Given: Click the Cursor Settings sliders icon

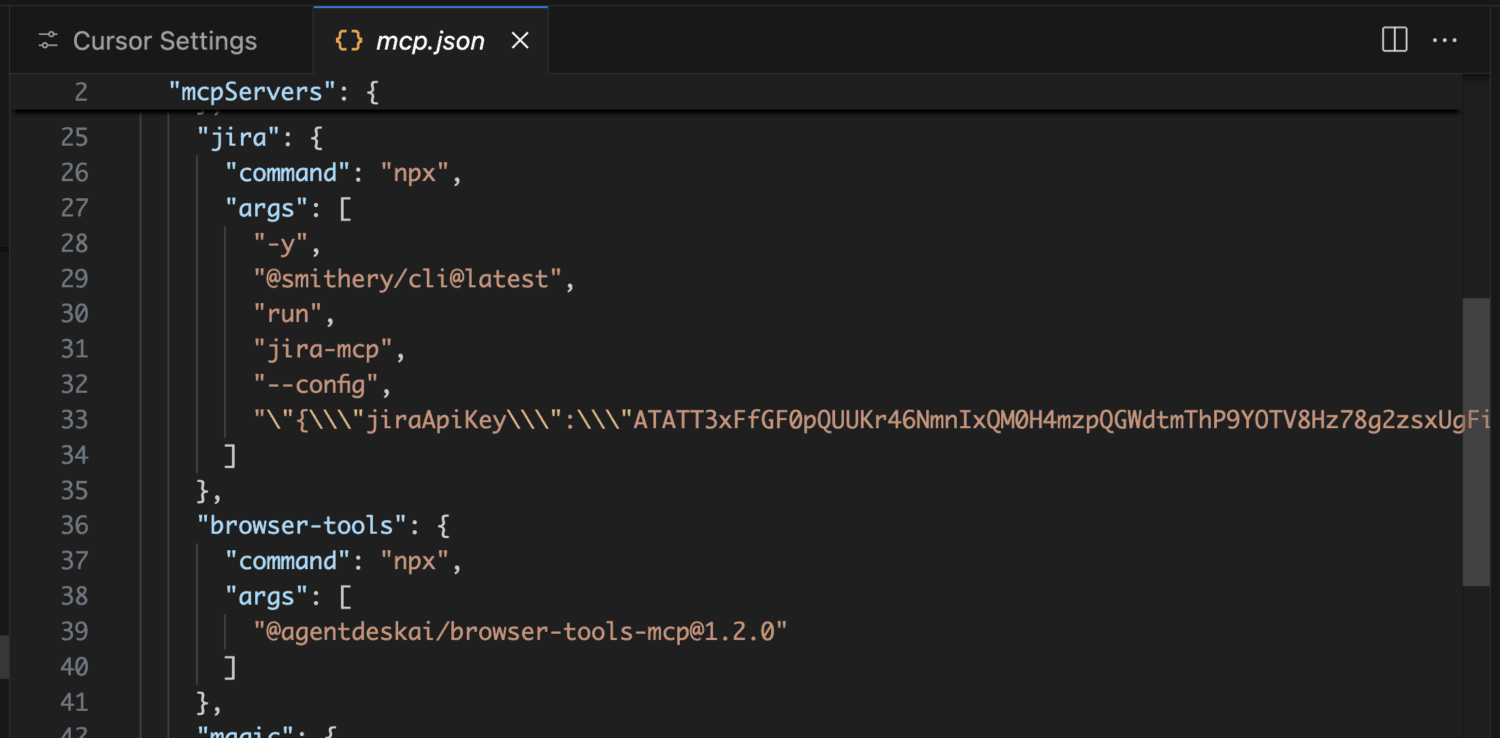Looking at the screenshot, I should coord(48,41).
